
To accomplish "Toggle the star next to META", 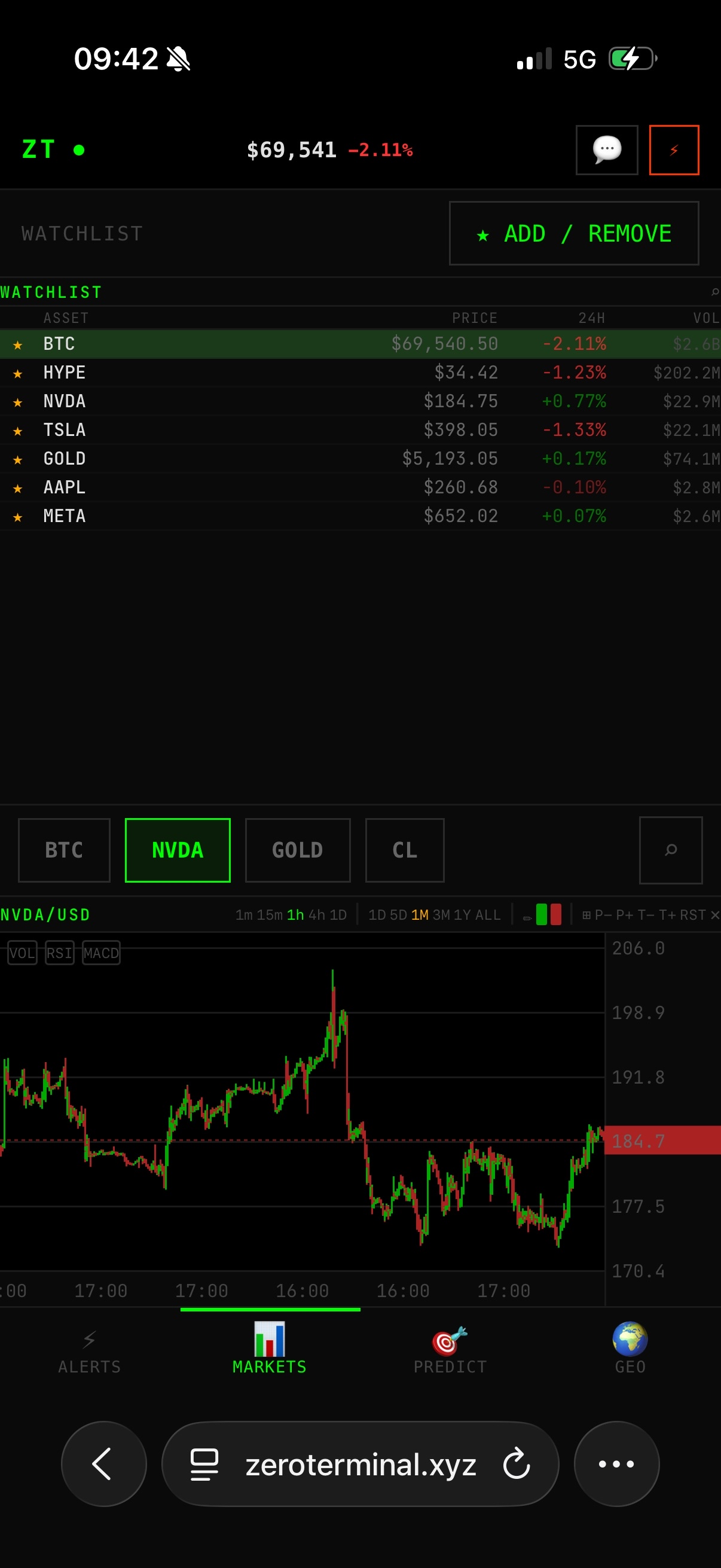I will [18, 516].
